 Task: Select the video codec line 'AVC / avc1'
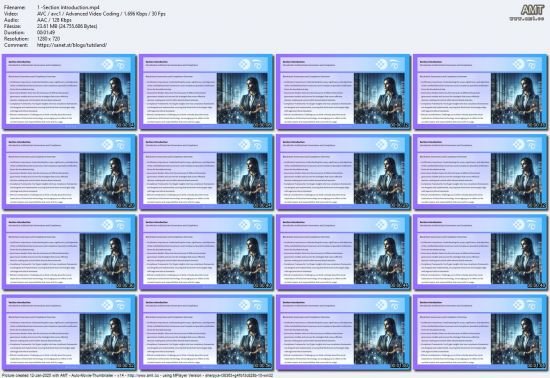click(x=101, y=14)
